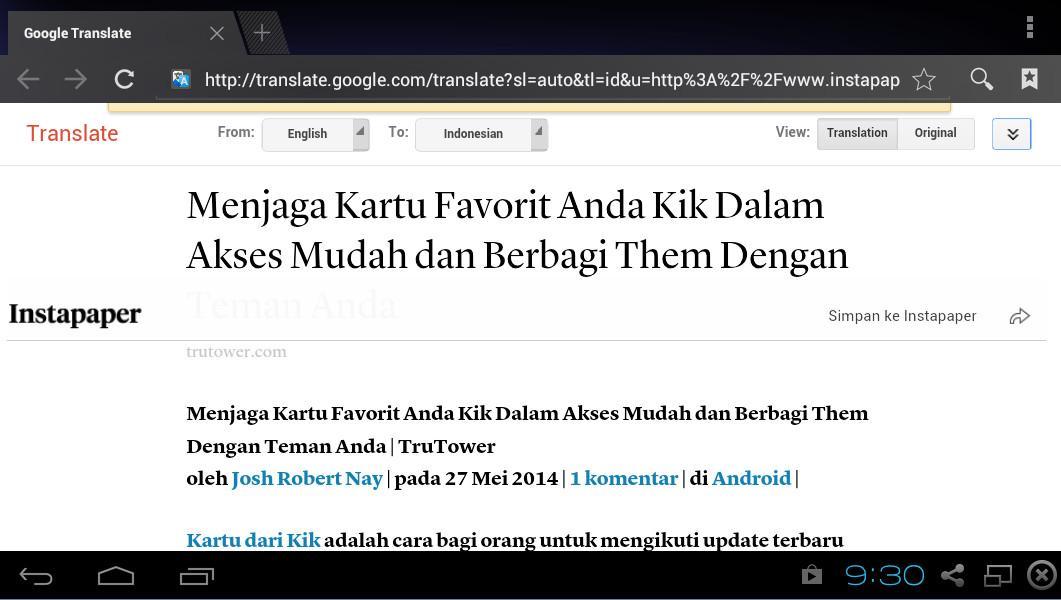
Task: Switch view to Translation
Action: 857,133
